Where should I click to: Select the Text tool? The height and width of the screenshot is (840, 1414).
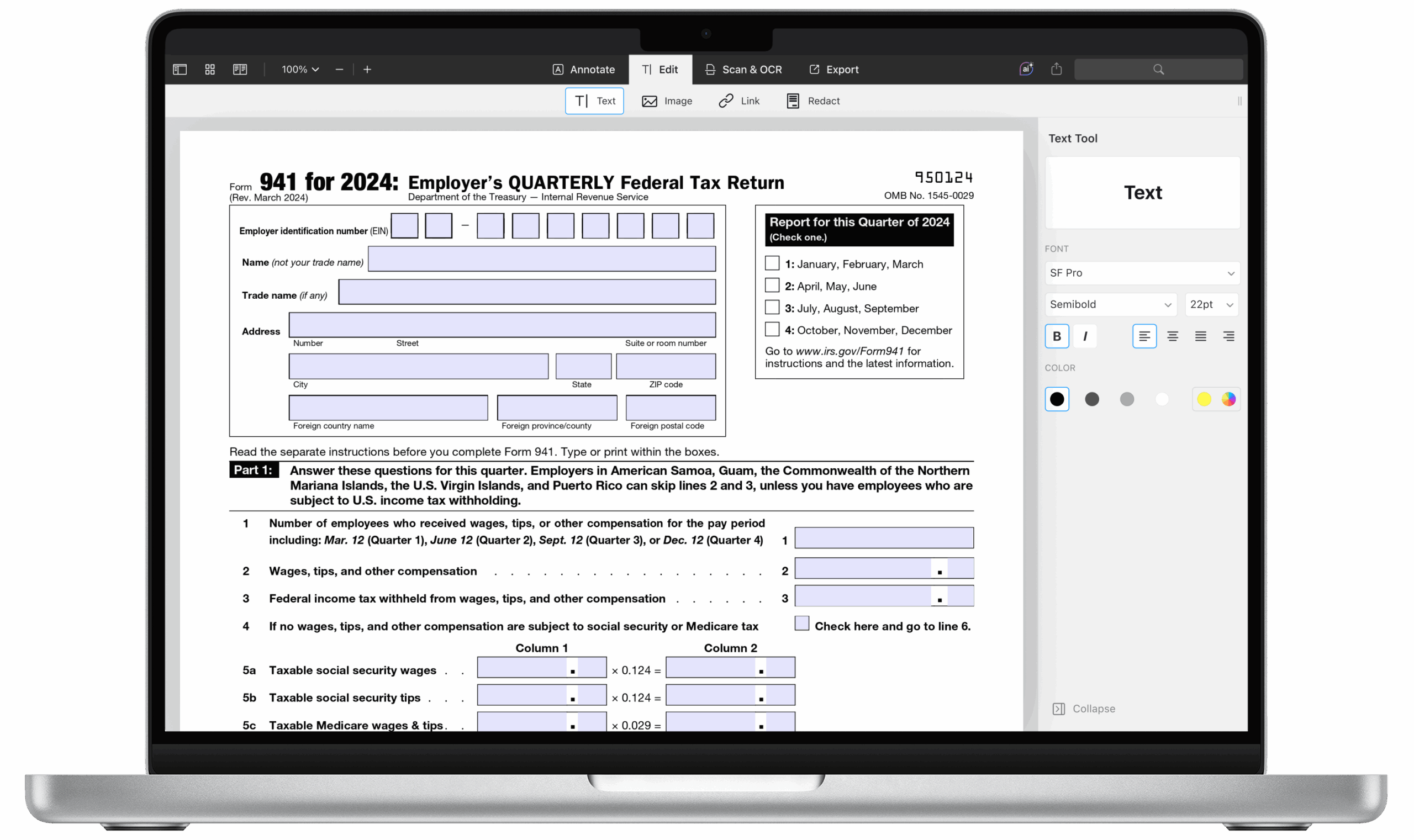pyautogui.click(x=594, y=101)
